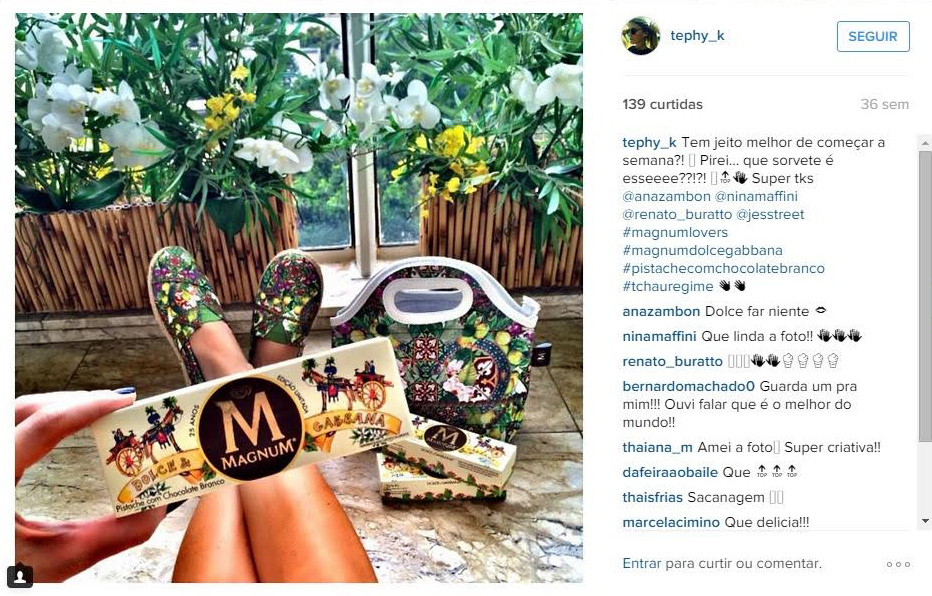The image size is (932, 596).
Task: Click the Magnum ice cream photo
Action: [x=299, y=298]
